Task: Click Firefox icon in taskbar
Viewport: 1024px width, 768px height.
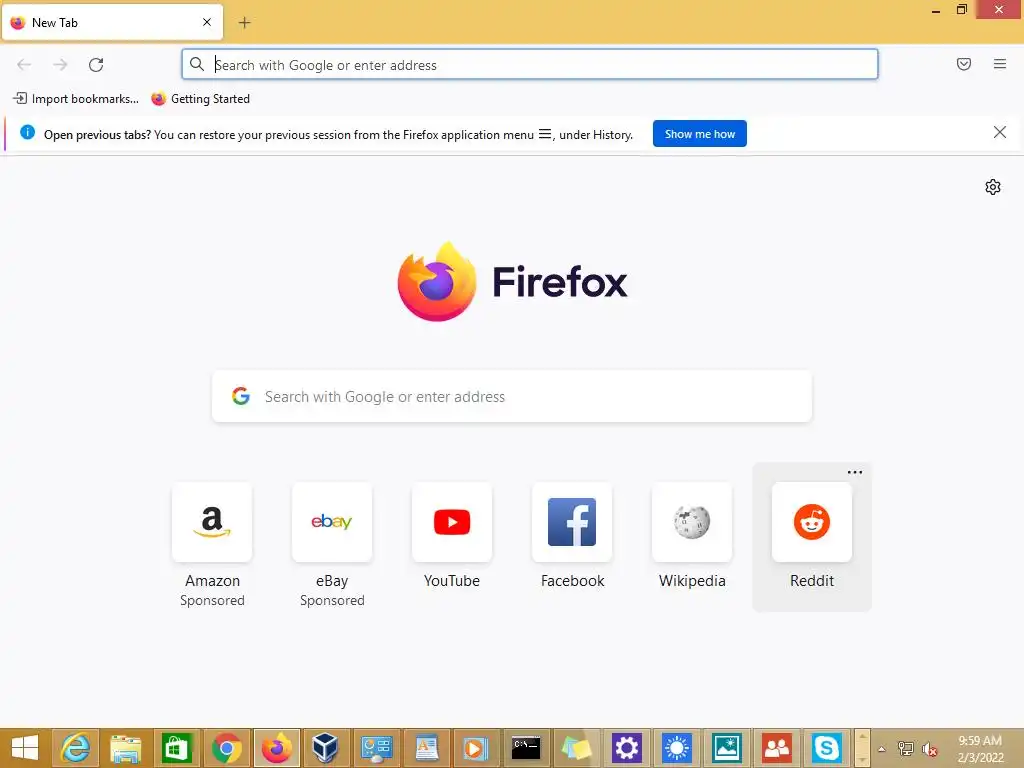Action: [277, 748]
